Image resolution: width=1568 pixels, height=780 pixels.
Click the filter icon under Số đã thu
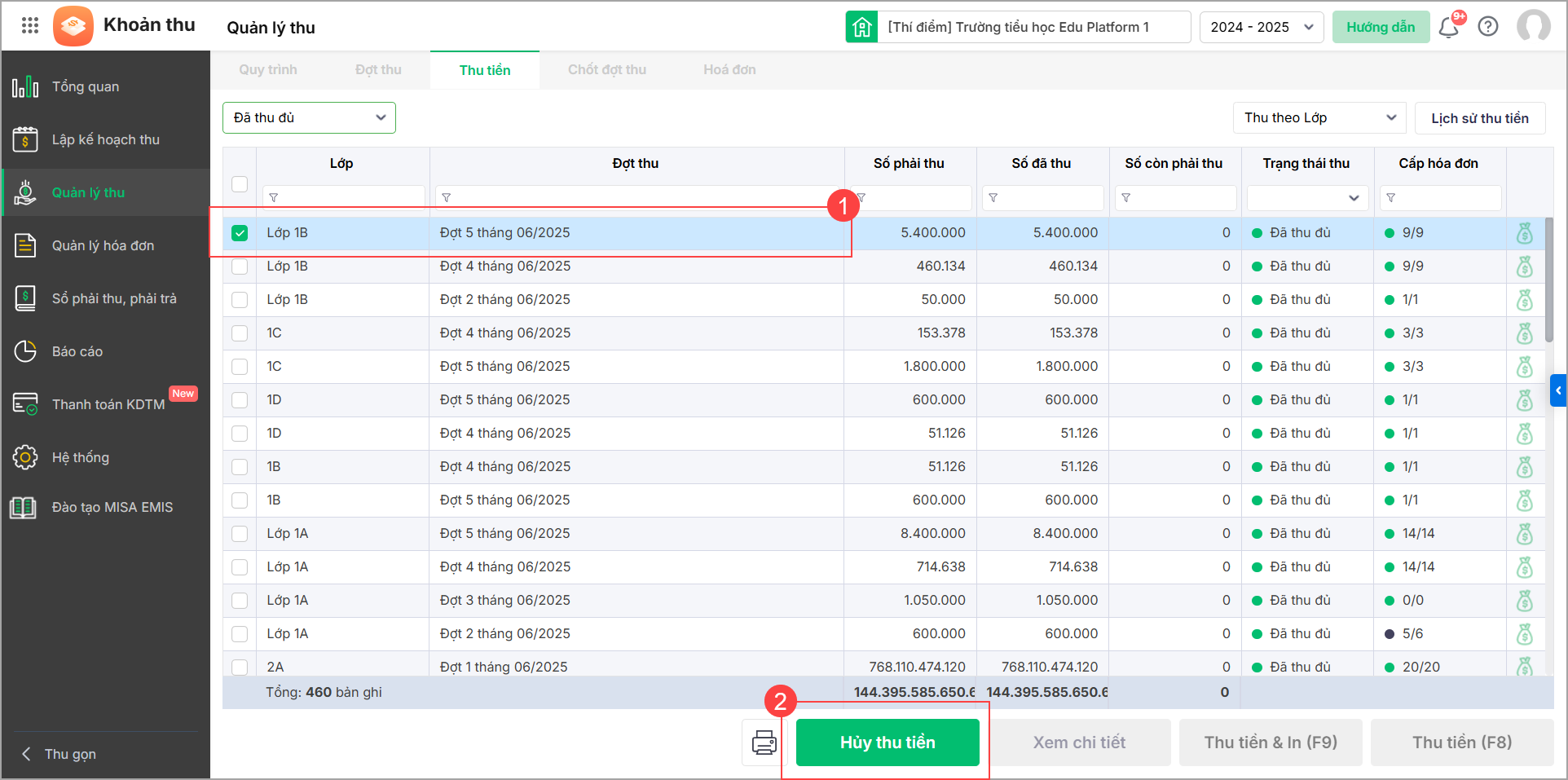993,198
